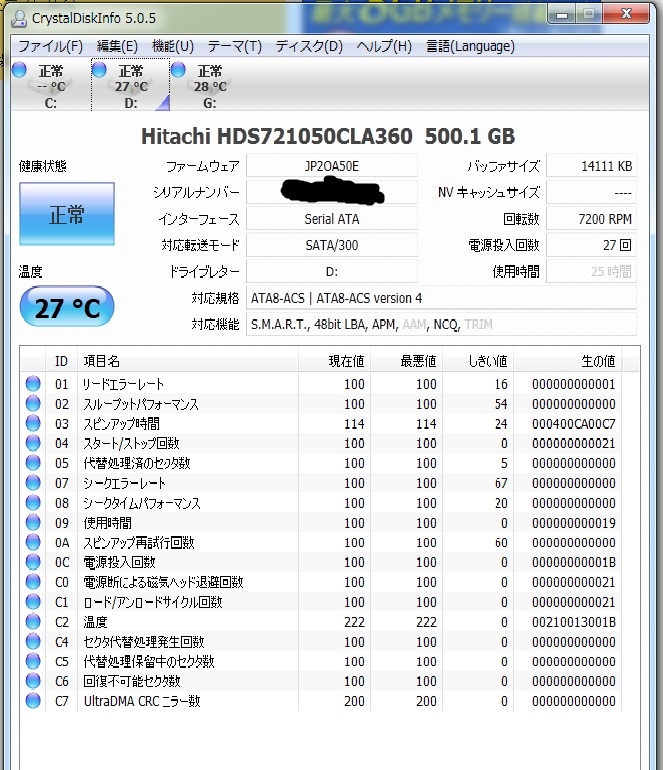Select the D: drive 27 °C tab

131,85
